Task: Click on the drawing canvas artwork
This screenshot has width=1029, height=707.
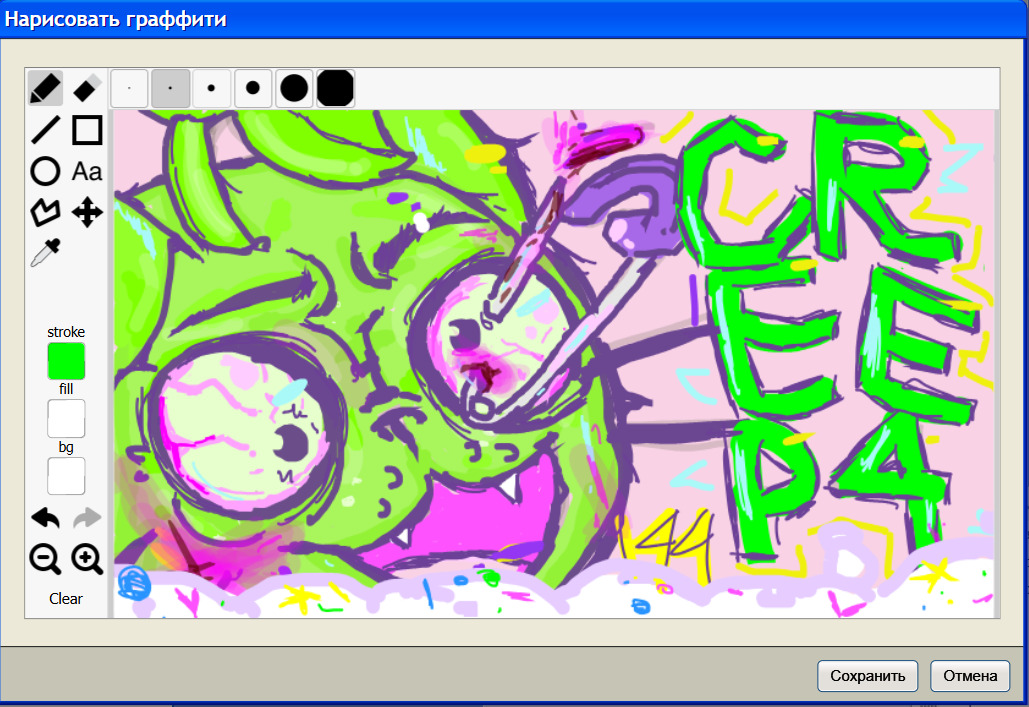Action: (x=554, y=364)
